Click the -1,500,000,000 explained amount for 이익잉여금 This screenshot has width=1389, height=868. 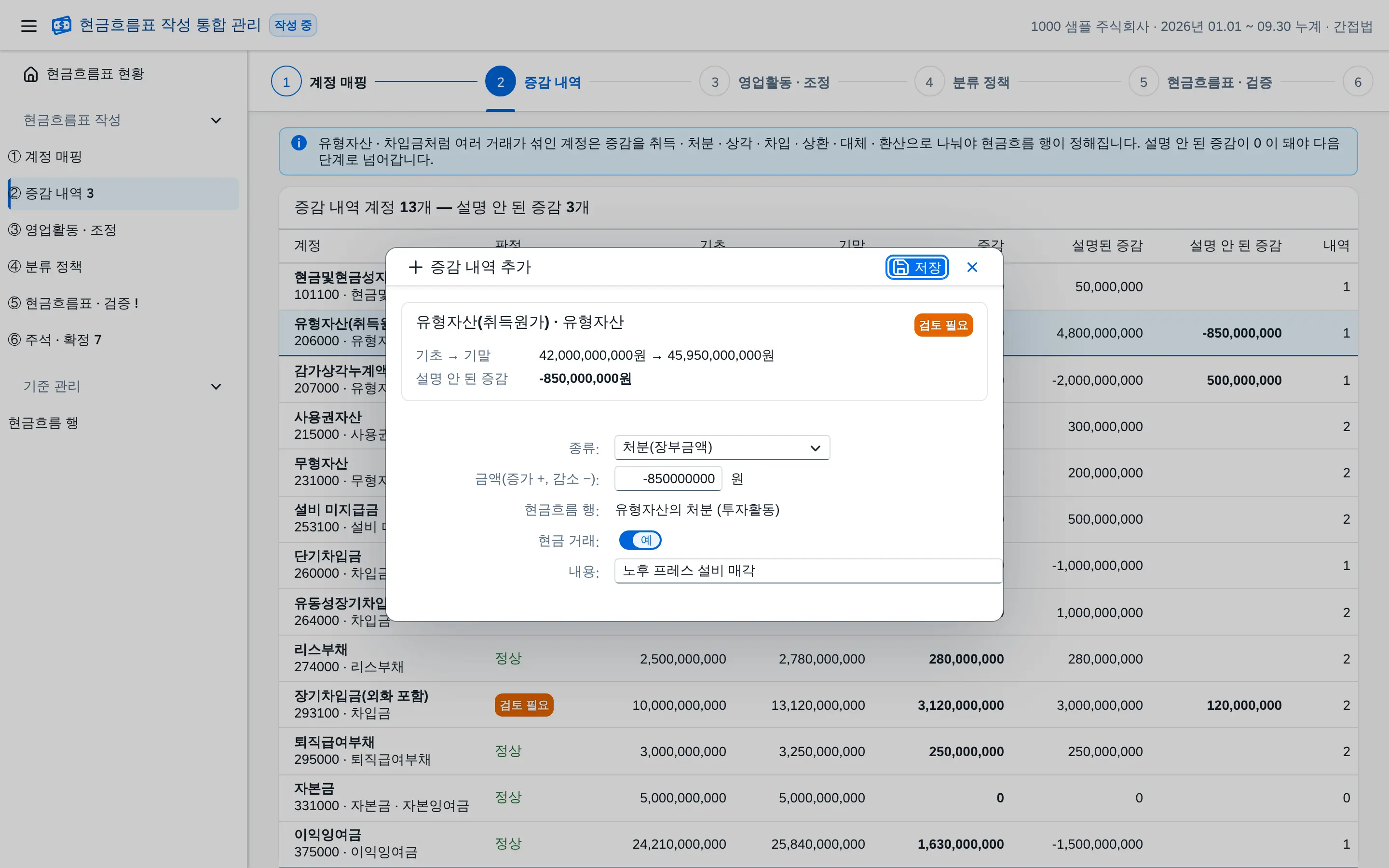(1097, 844)
